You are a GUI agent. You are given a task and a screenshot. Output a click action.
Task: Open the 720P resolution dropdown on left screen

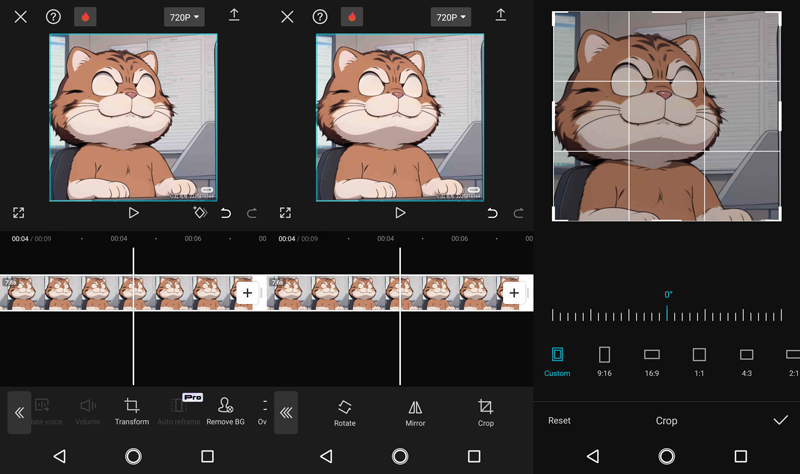pos(184,17)
